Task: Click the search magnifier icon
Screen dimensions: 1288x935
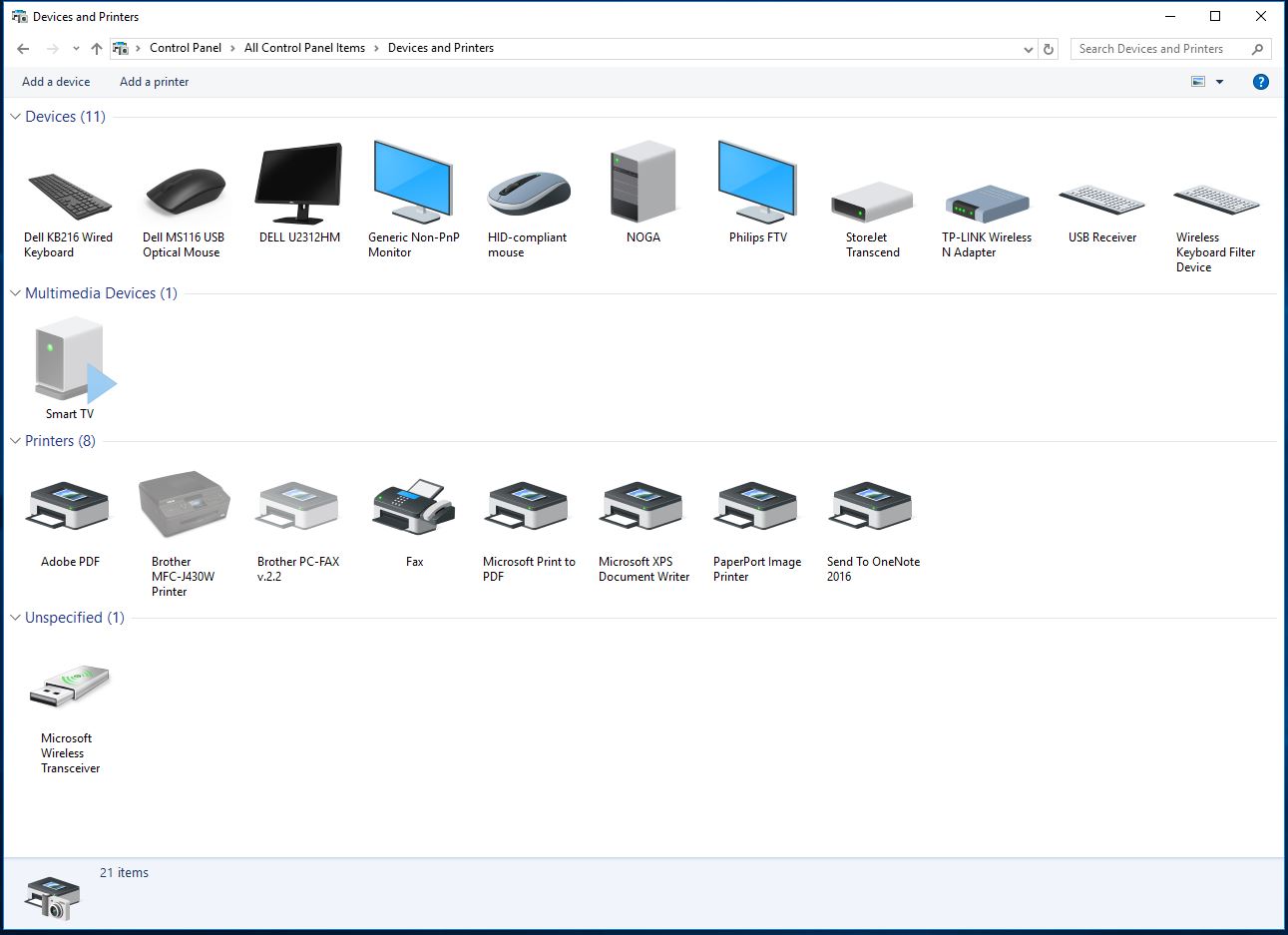Action: pos(1257,48)
